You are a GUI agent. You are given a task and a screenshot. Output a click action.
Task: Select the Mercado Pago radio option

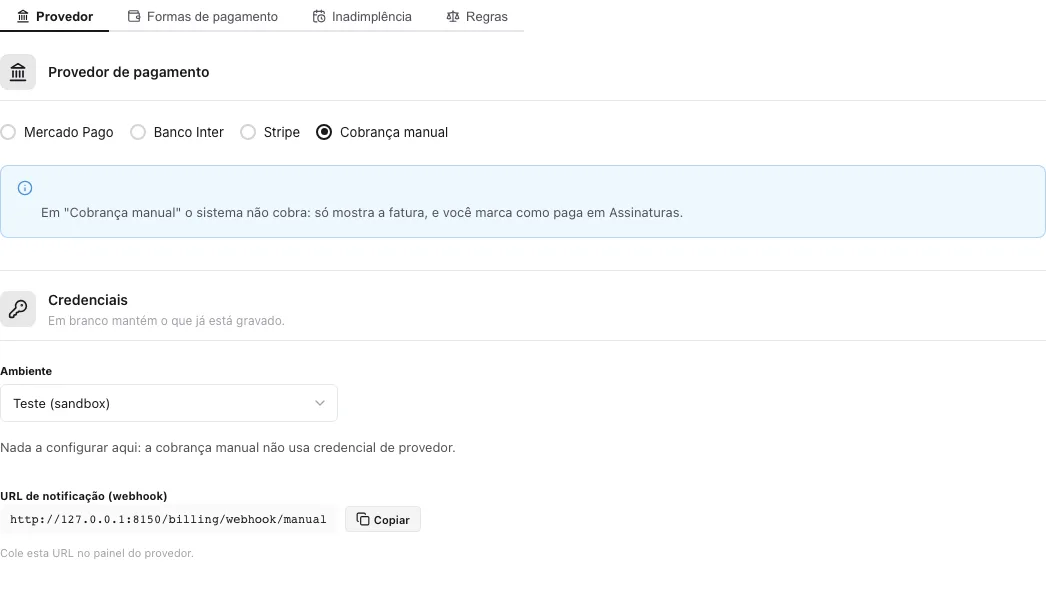pyautogui.click(x=8, y=132)
